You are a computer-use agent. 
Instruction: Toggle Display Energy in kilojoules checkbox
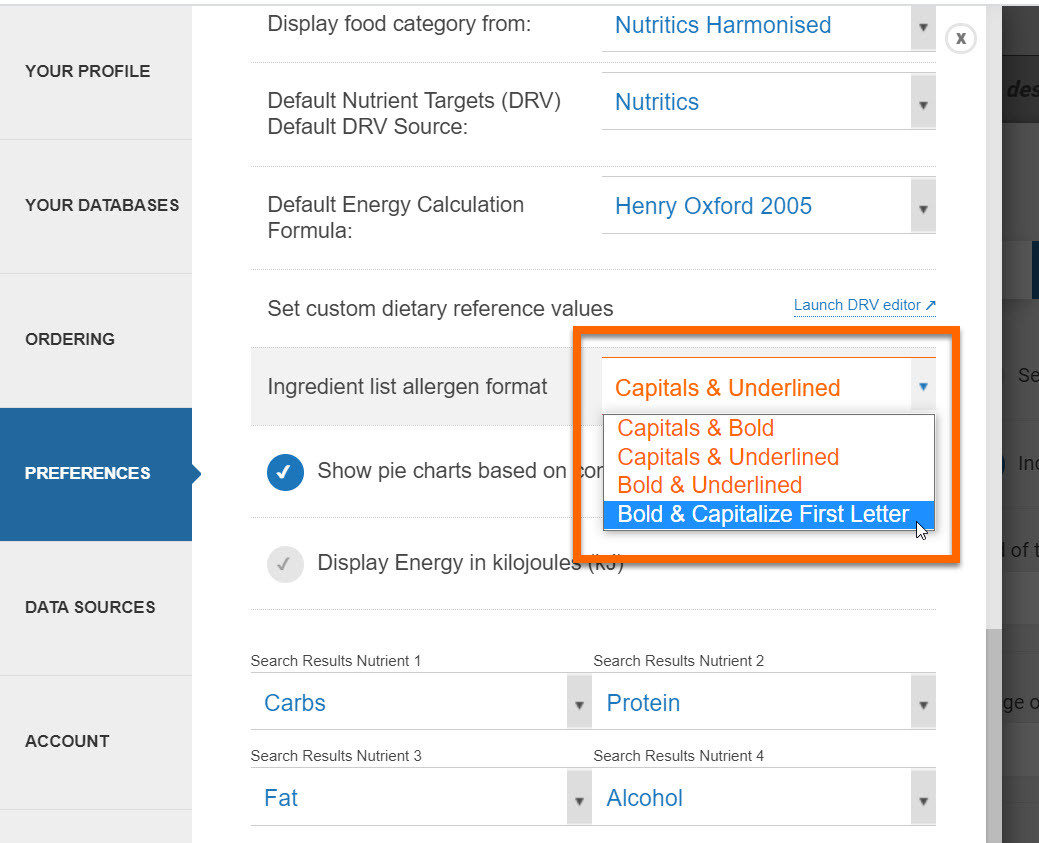[285, 564]
